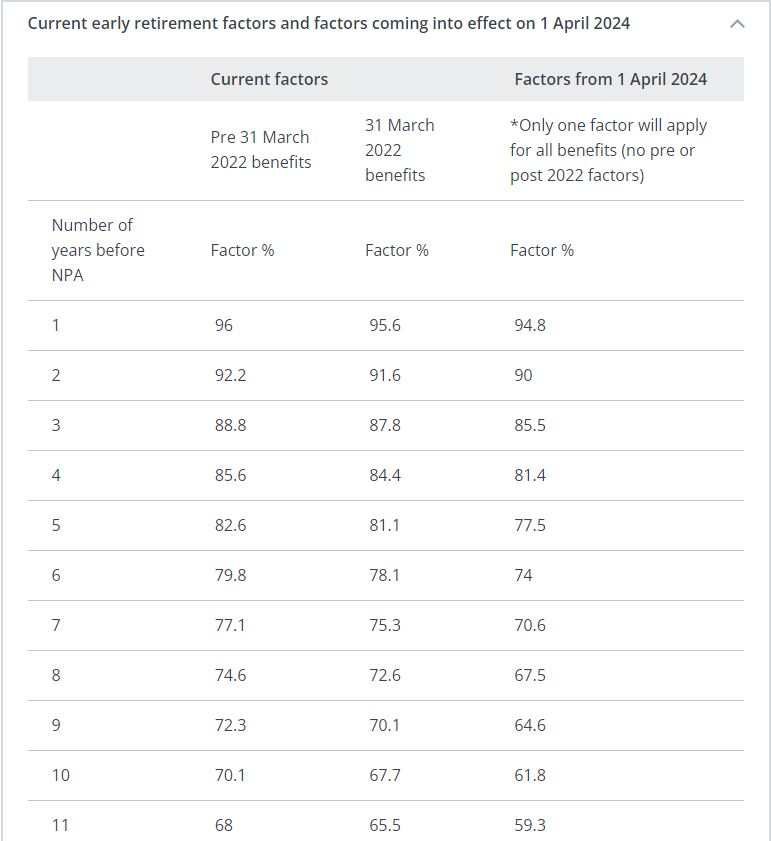
Task: Select the 87.8 cell in row 3
Action: pyautogui.click(x=385, y=425)
